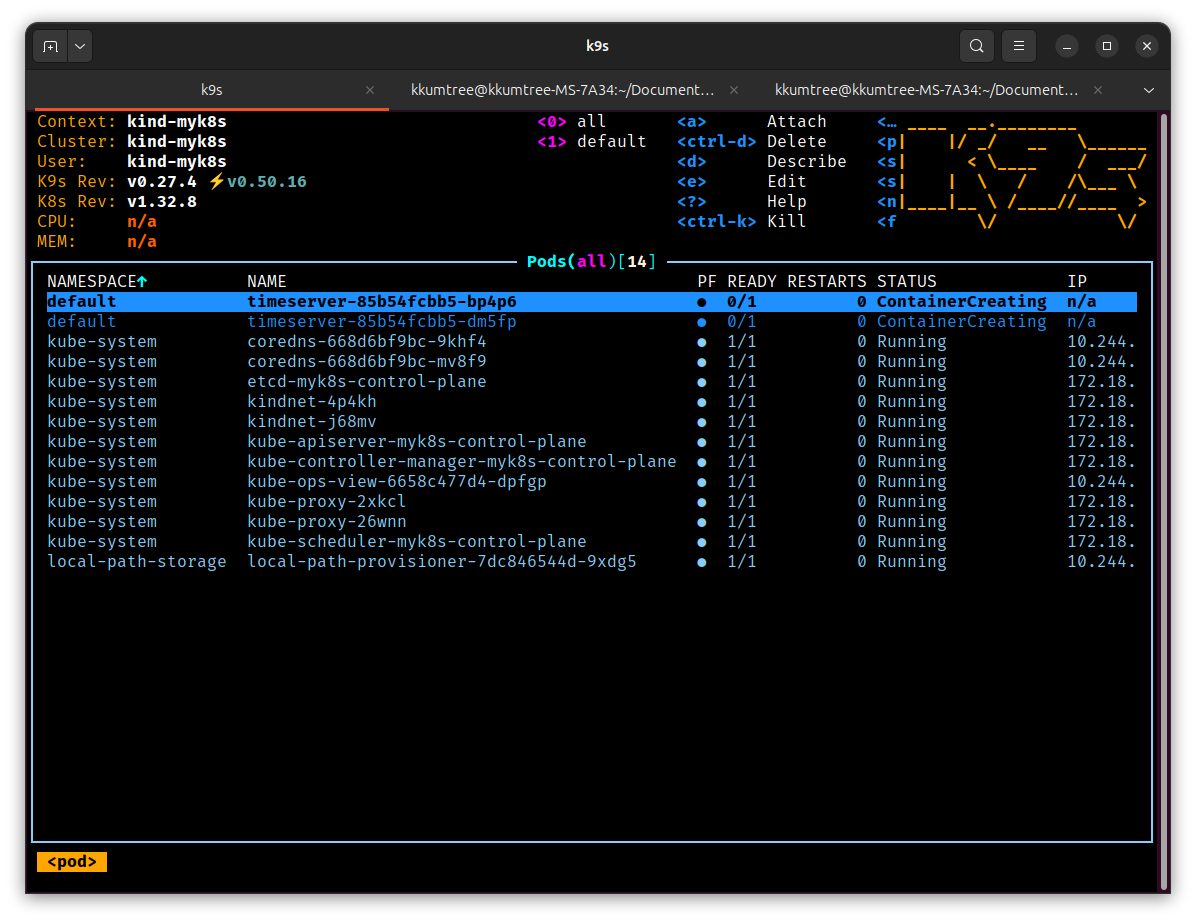Click the K9s Rev v0.27.4 value

162,182
